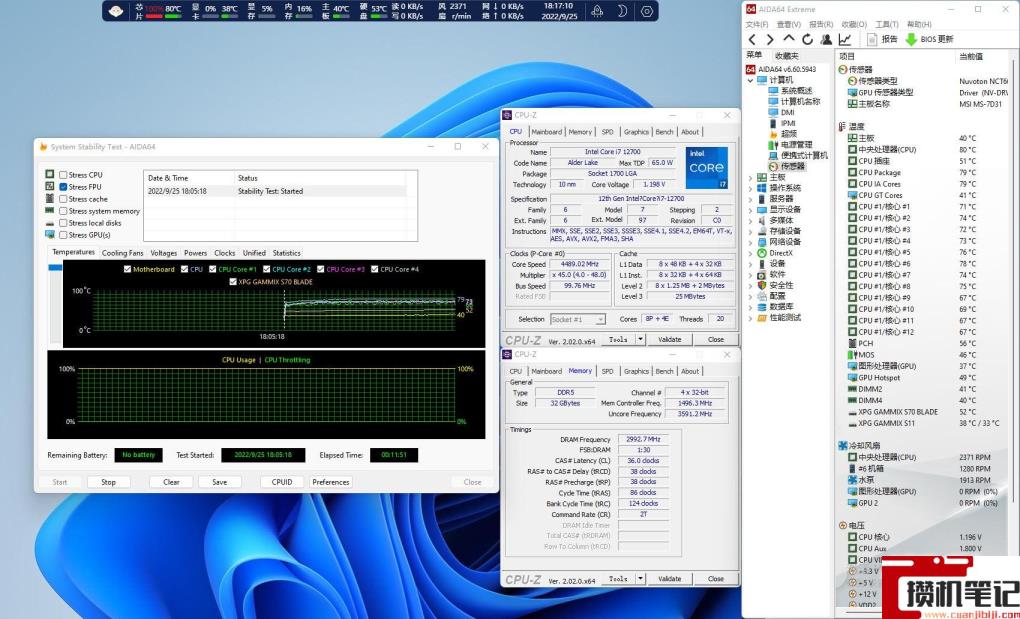The image size is (1020, 619).
Task: Switch to Mainboard tab in upper CPU-Z window
Action: click(546, 131)
